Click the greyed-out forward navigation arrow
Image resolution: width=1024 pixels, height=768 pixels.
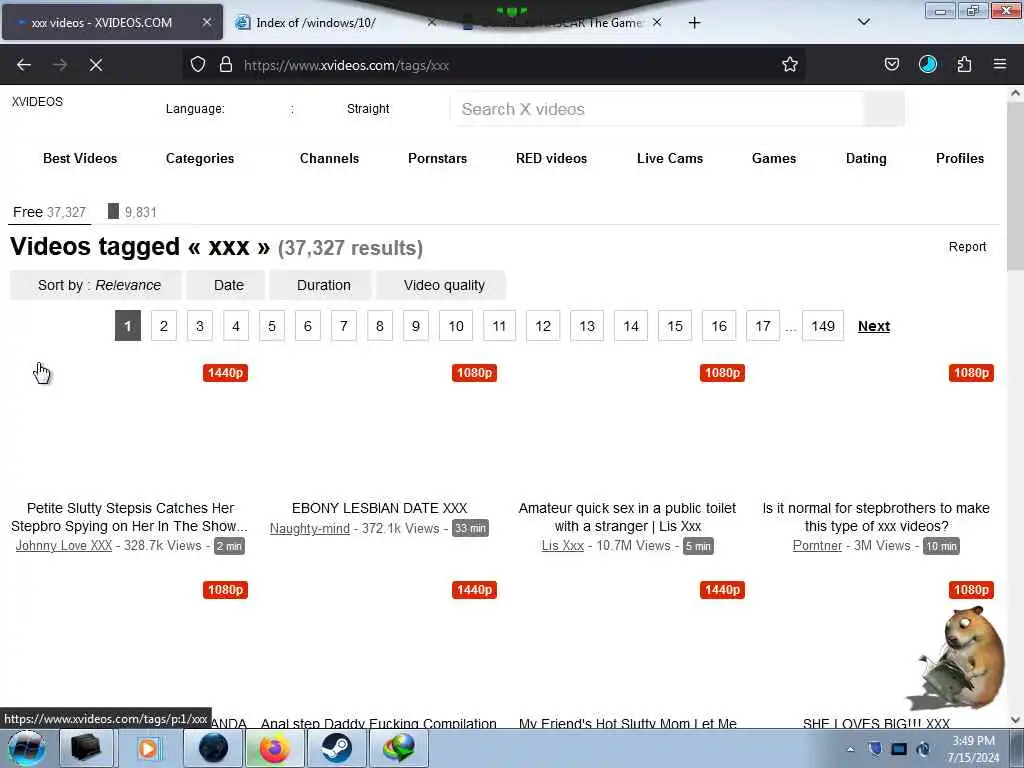pos(60,65)
